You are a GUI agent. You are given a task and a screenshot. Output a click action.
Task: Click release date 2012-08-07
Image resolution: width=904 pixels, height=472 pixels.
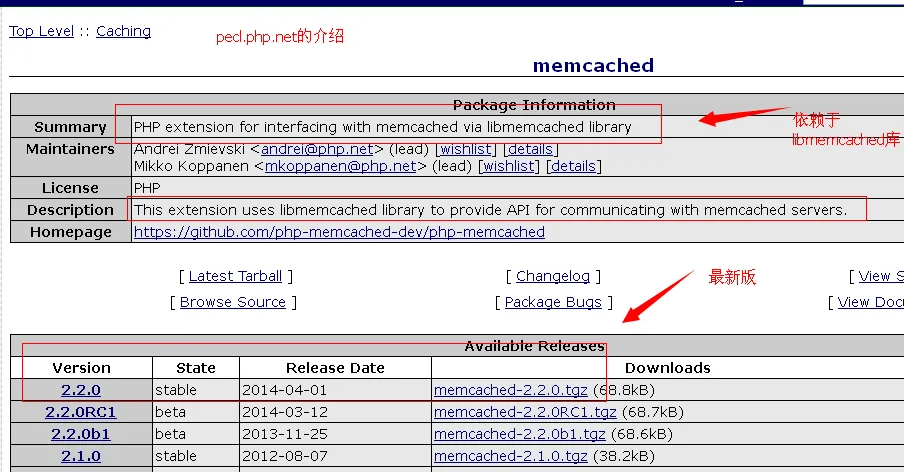click(x=285, y=456)
